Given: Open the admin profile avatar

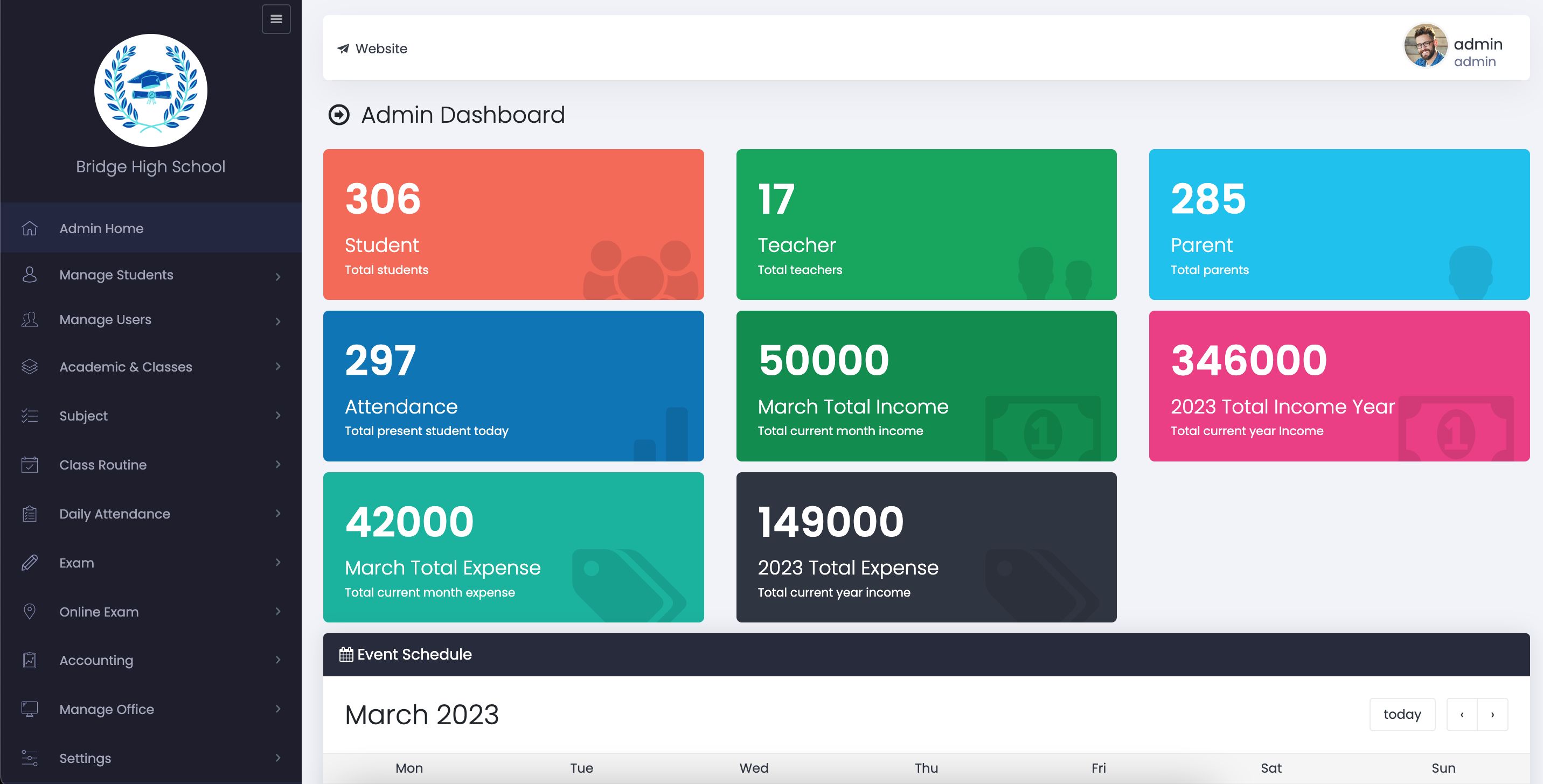Looking at the screenshot, I should point(1426,46).
